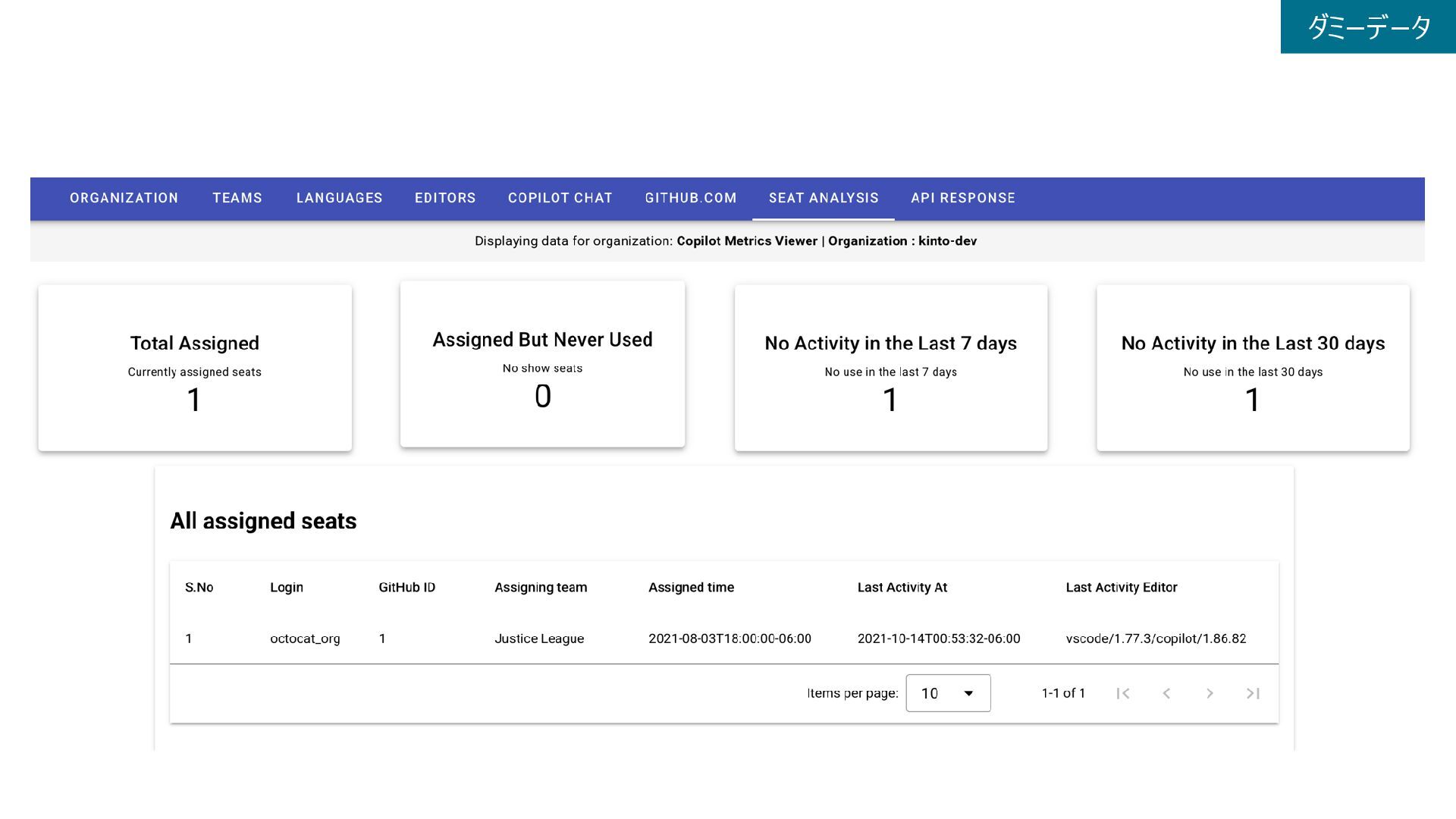Show the API Response tab
The width and height of the screenshot is (1456, 819).
pos(963,198)
